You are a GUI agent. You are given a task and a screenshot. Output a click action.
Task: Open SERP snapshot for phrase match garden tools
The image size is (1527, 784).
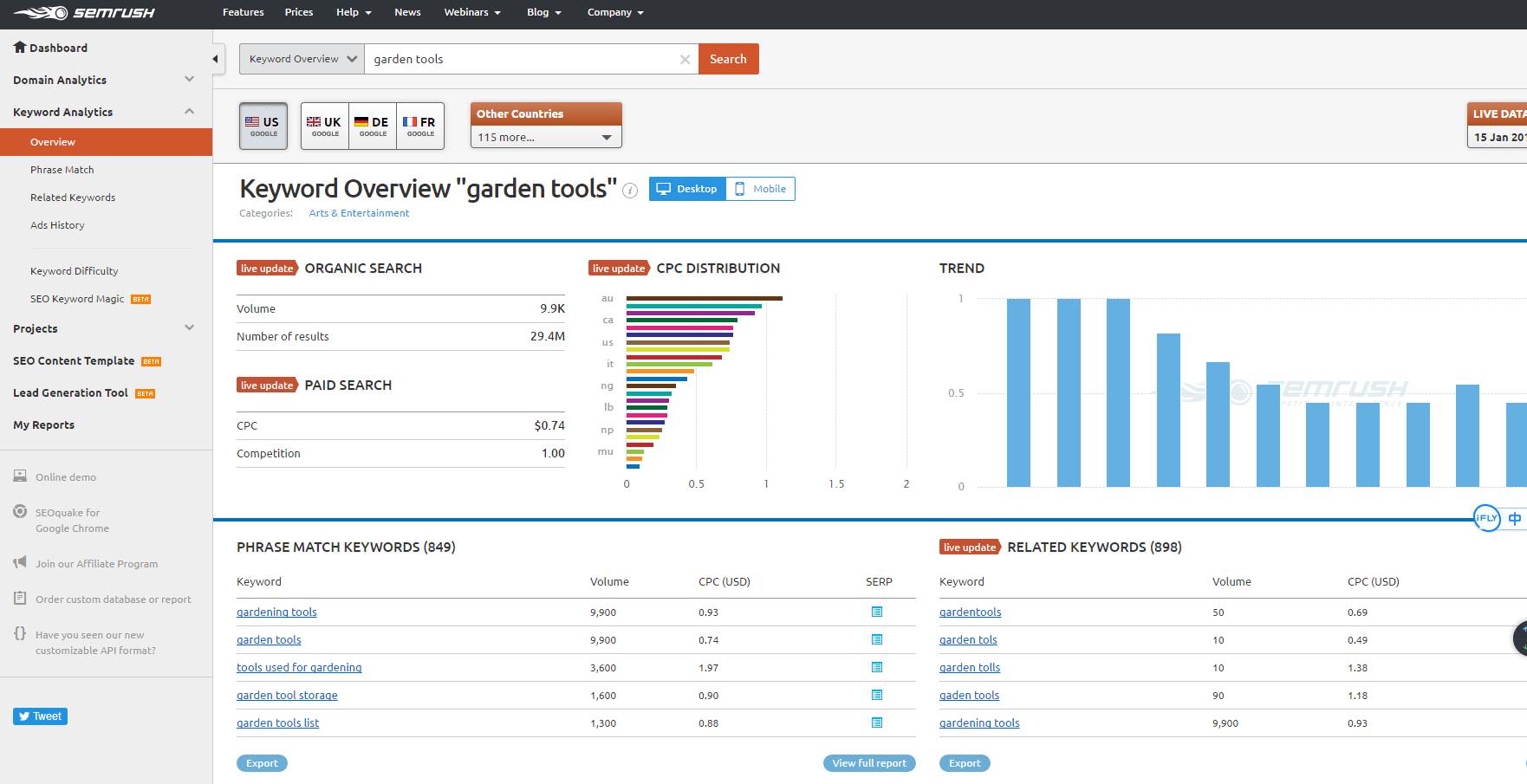click(x=877, y=639)
